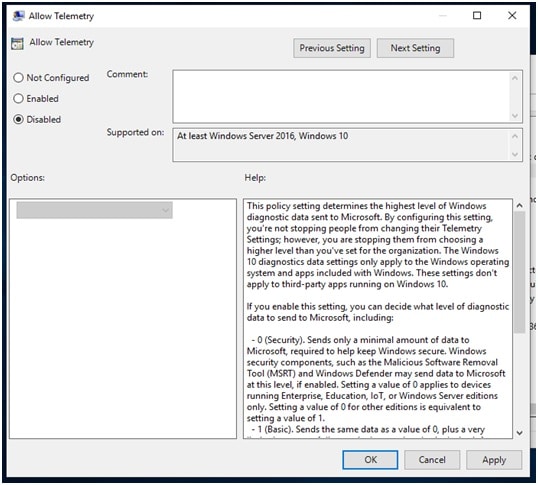Click the 'Supported on:' label
Viewport: 538px width, 485px height.
tap(135, 132)
